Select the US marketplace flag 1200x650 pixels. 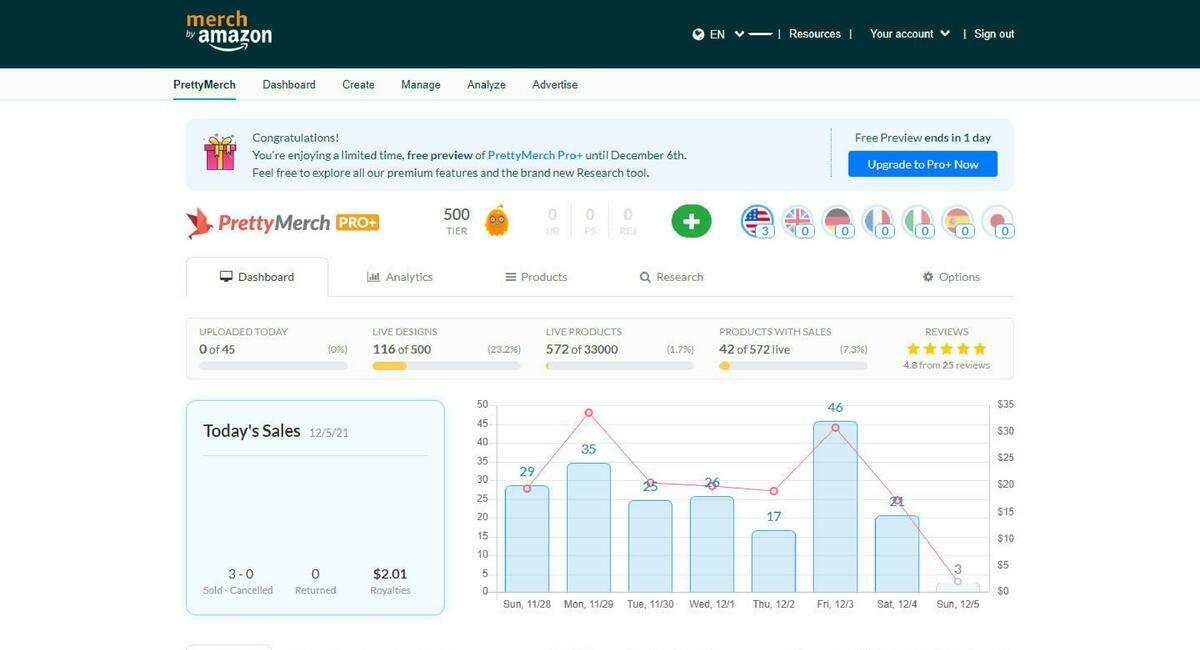pyautogui.click(x=757, y=220)
